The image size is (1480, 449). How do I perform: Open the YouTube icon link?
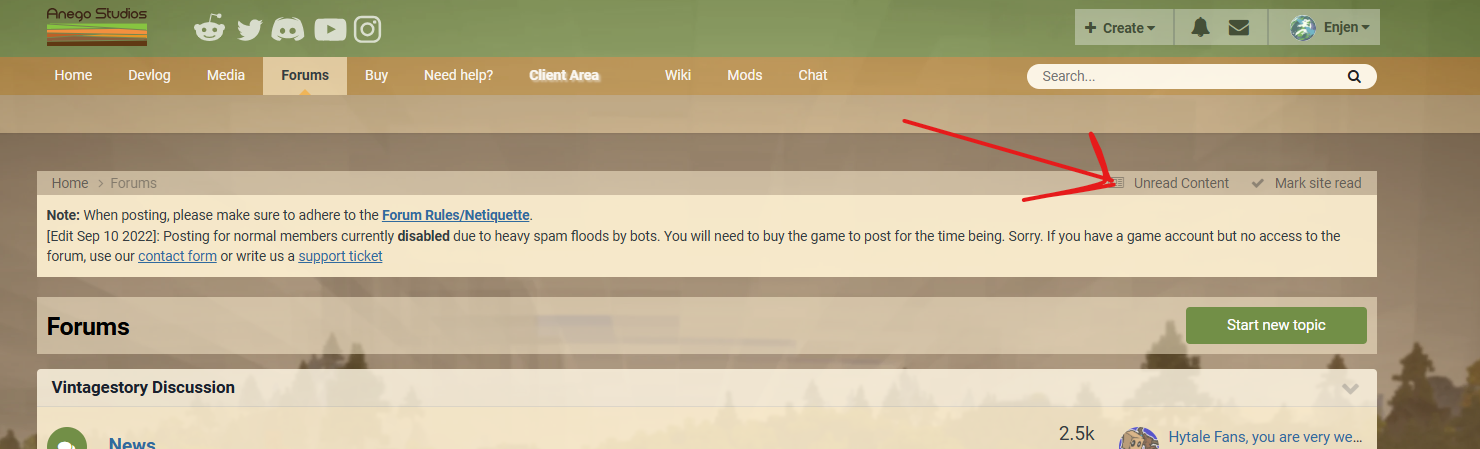tap(330, 30)
